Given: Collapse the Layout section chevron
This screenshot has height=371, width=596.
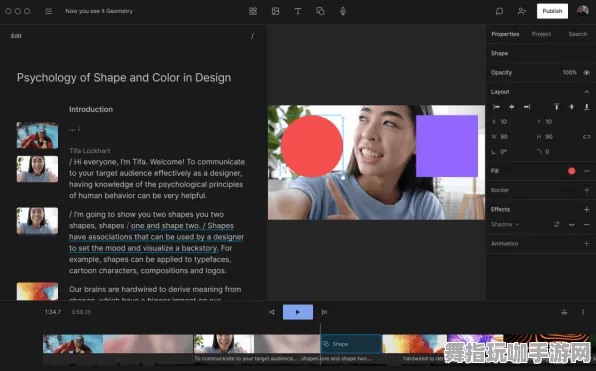Looking at the screenshot, I should point(586,92).
